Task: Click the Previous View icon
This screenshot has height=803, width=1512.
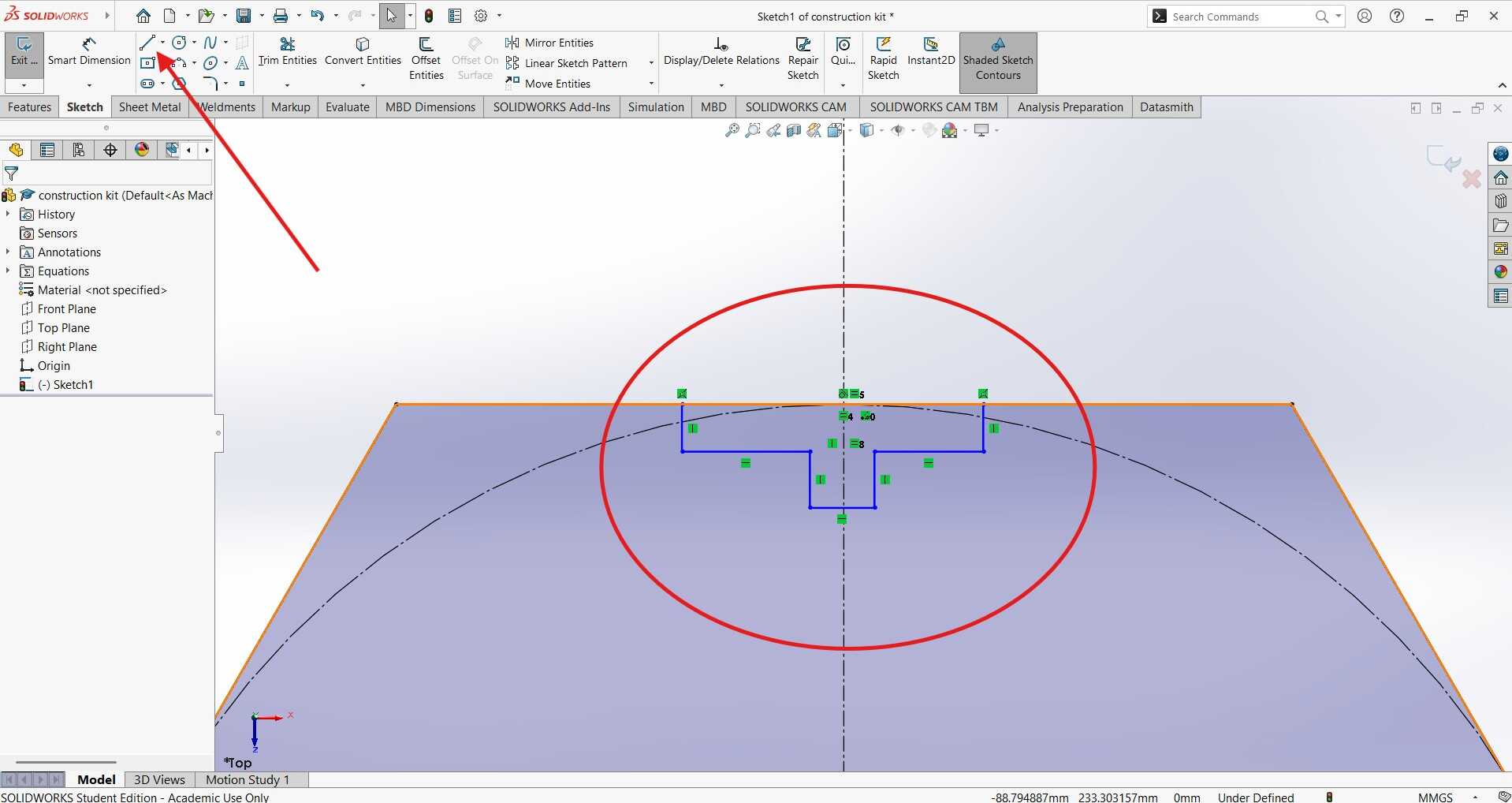Action: click(x=773, y=130)
